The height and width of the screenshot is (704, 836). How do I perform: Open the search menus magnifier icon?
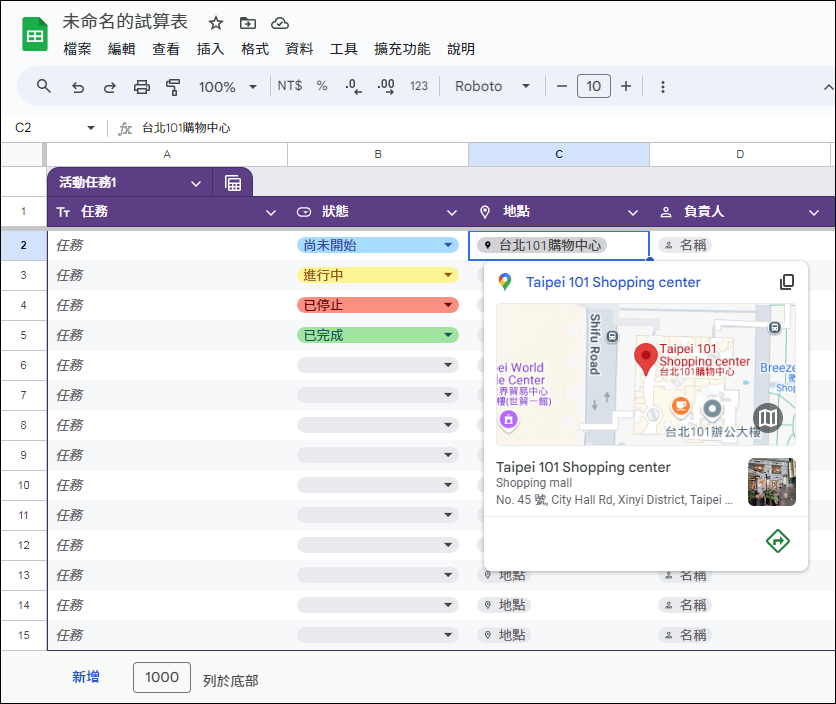pyautogui.click(x=44, y=86)
